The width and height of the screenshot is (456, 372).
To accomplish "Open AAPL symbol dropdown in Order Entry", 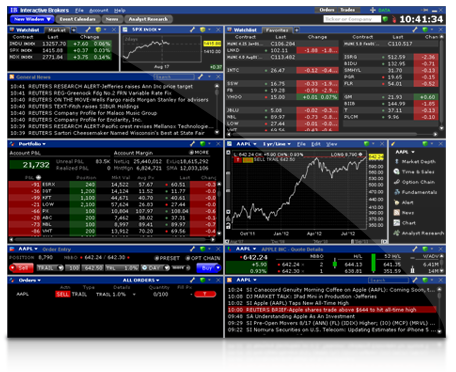I will point(28,249).
